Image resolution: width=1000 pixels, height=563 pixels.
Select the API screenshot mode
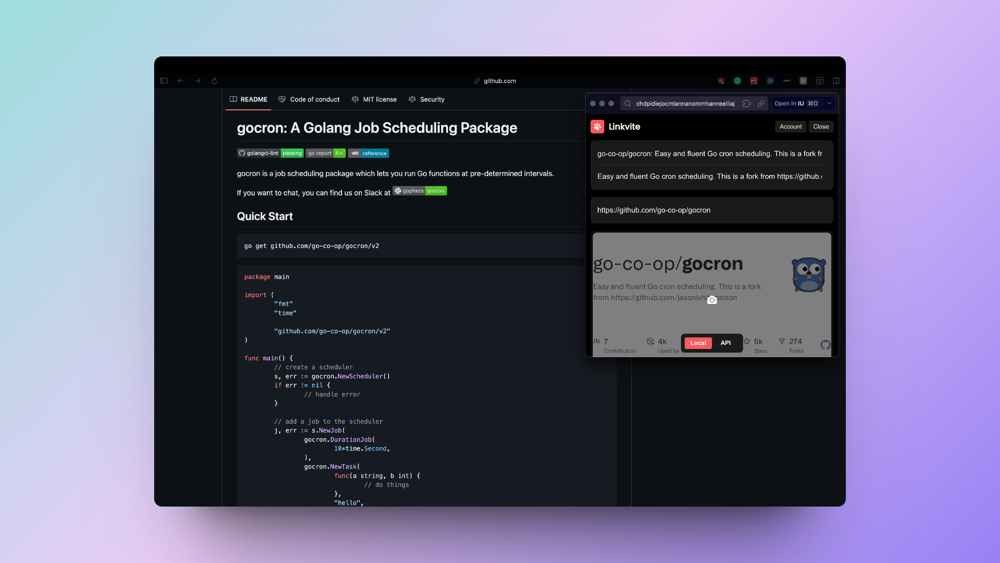[726, 343]
